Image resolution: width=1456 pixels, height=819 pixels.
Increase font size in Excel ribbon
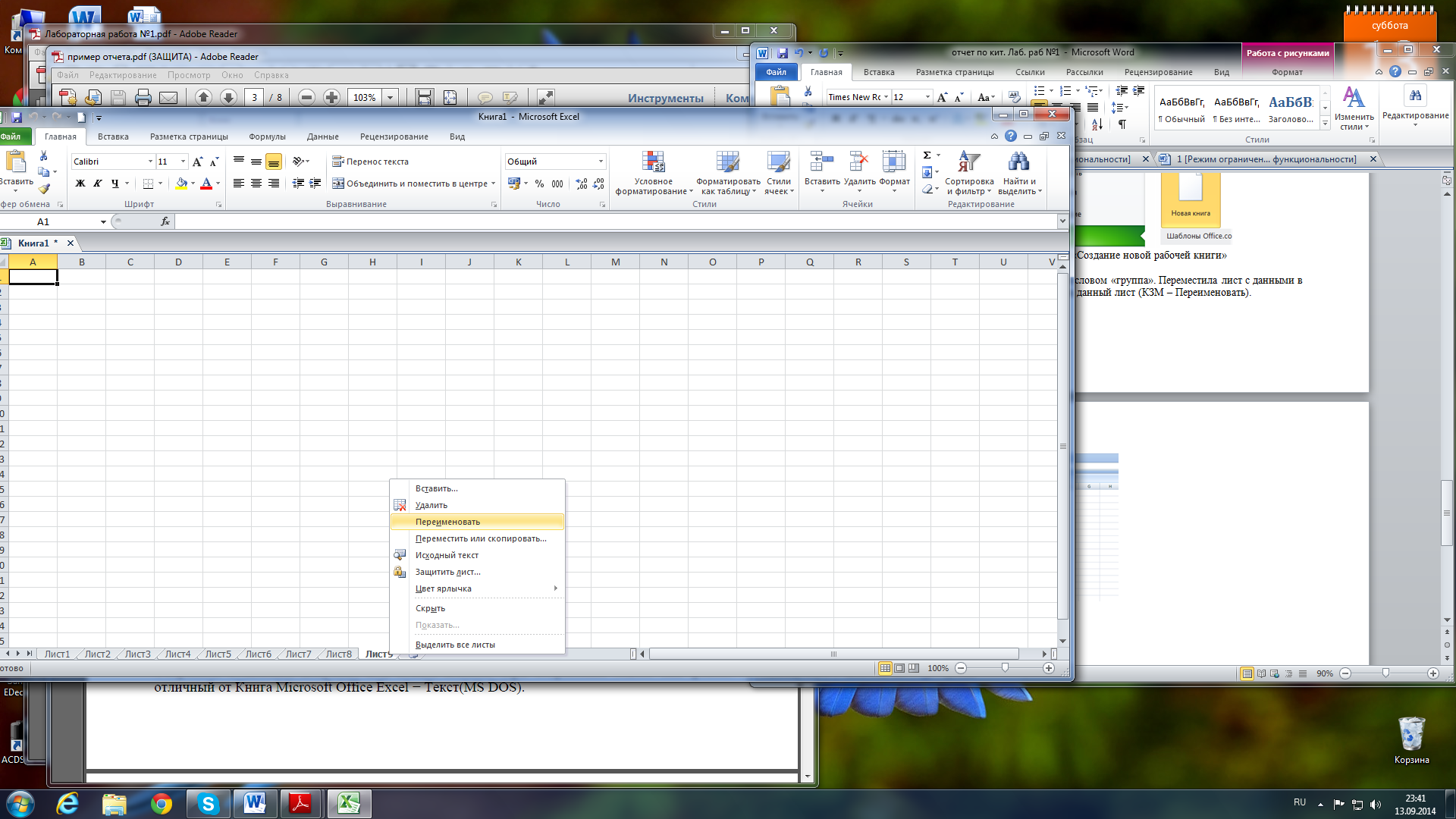pyautogui.click(x=198, y=162)
